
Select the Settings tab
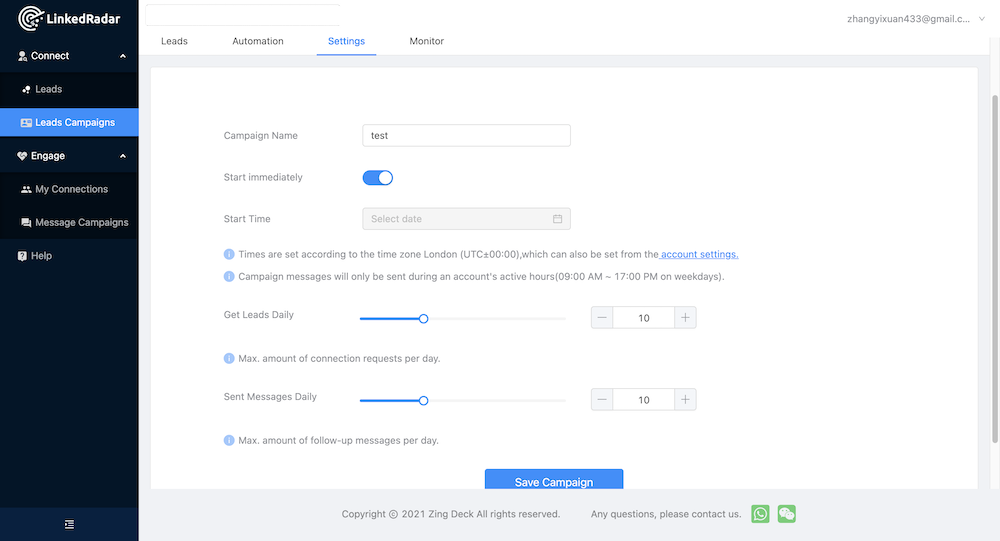346,41
